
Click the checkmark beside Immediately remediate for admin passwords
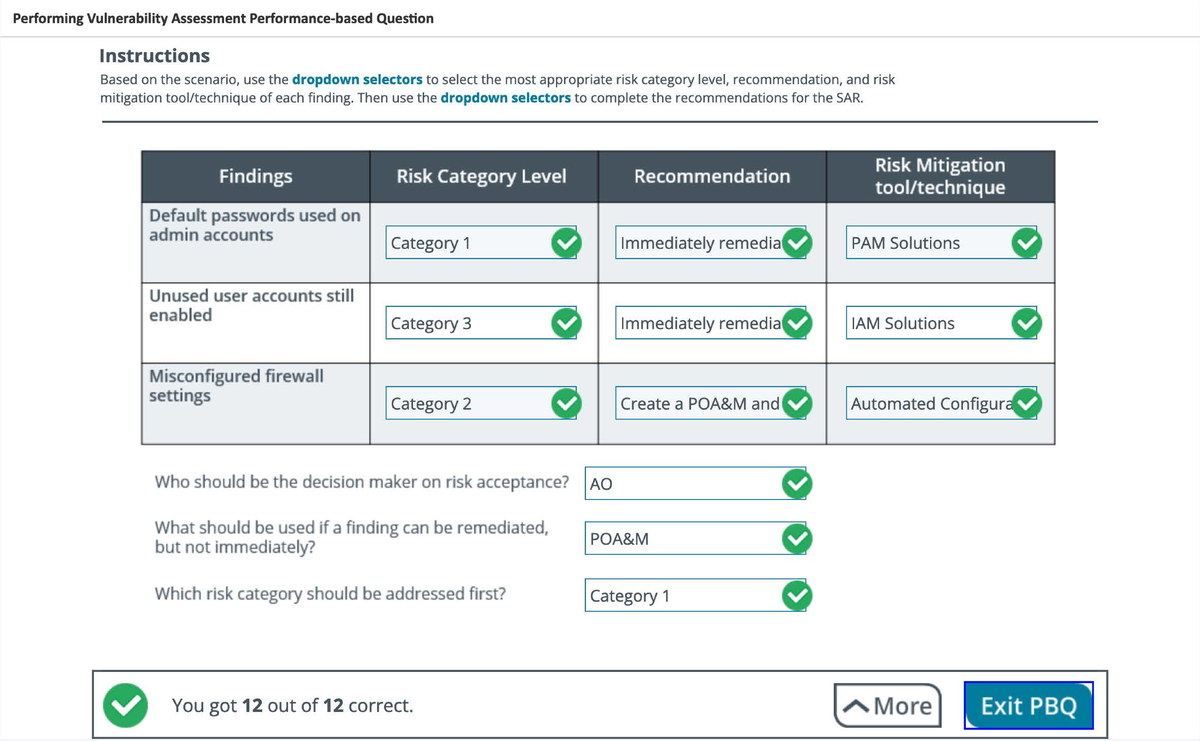point(796,242)
